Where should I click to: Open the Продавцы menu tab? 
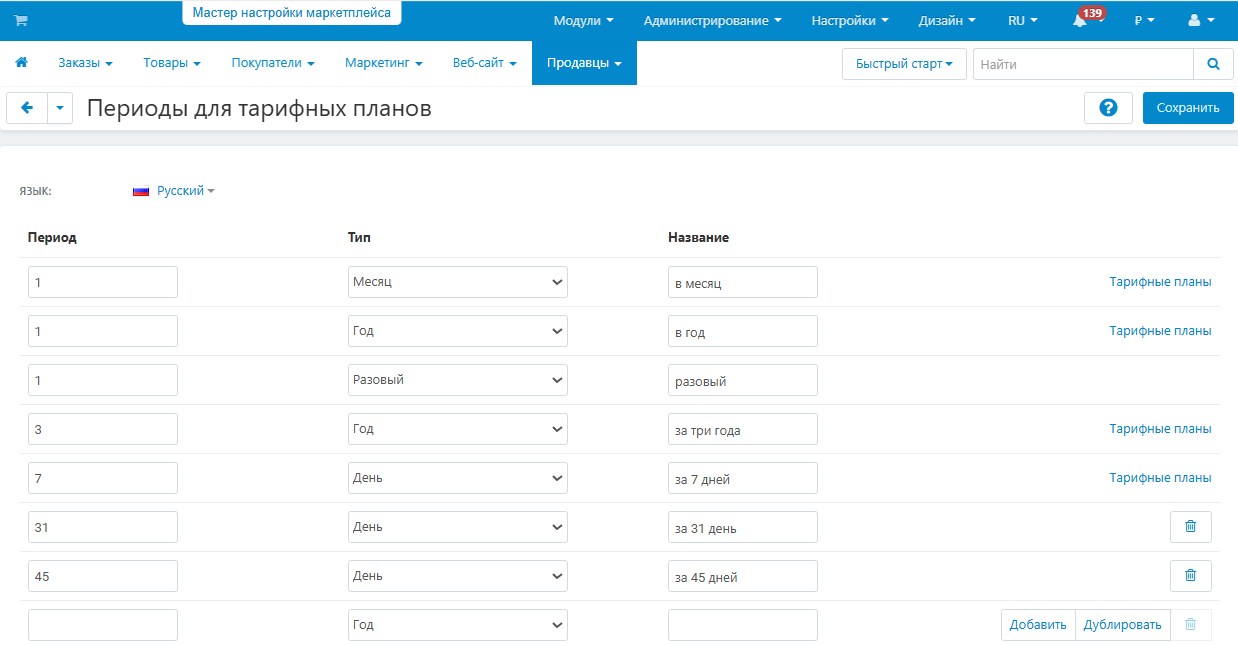tap(584, 63)
